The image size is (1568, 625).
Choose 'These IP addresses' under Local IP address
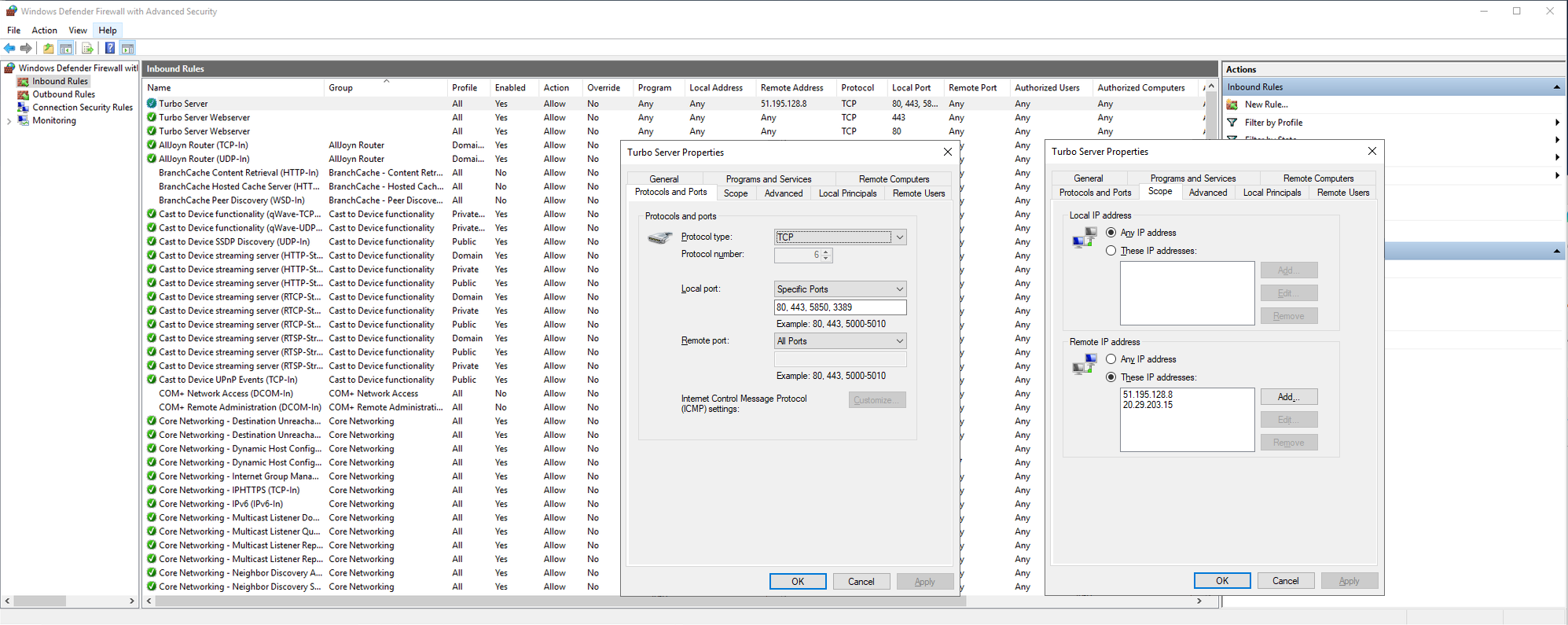[x=1111, y=251]
